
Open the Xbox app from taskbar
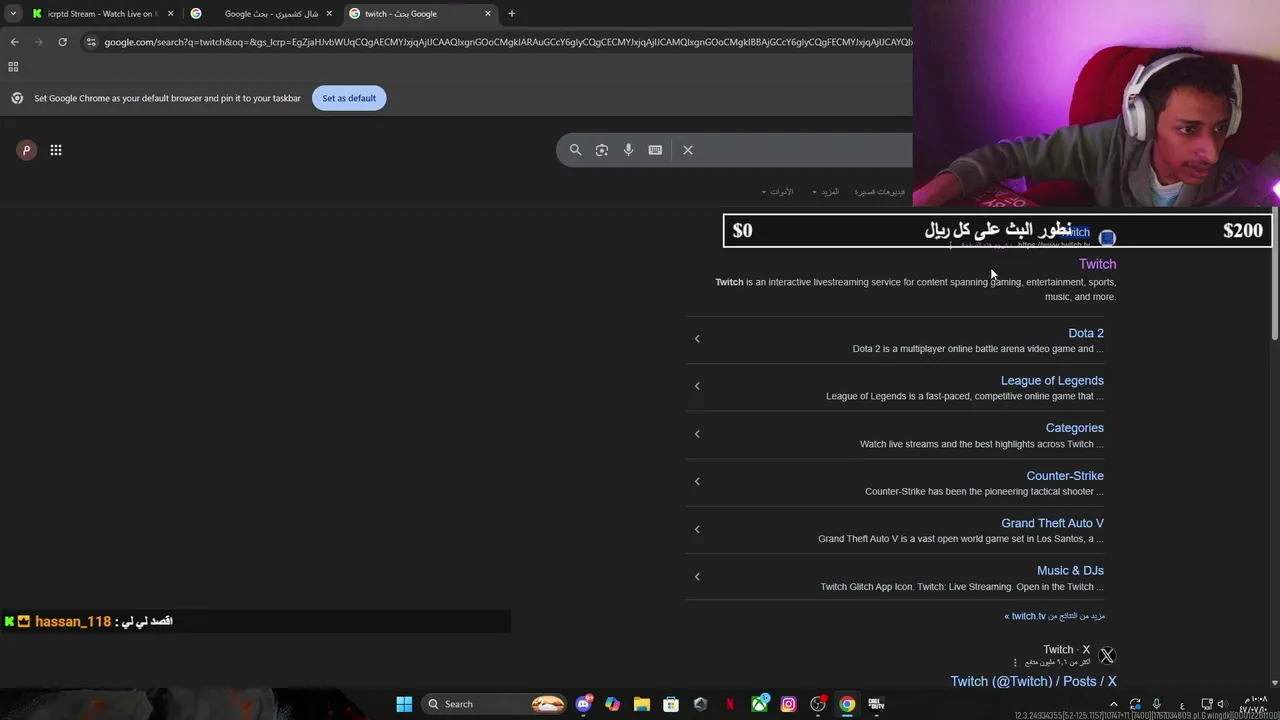pyautogui.click(x=760, y=704)
